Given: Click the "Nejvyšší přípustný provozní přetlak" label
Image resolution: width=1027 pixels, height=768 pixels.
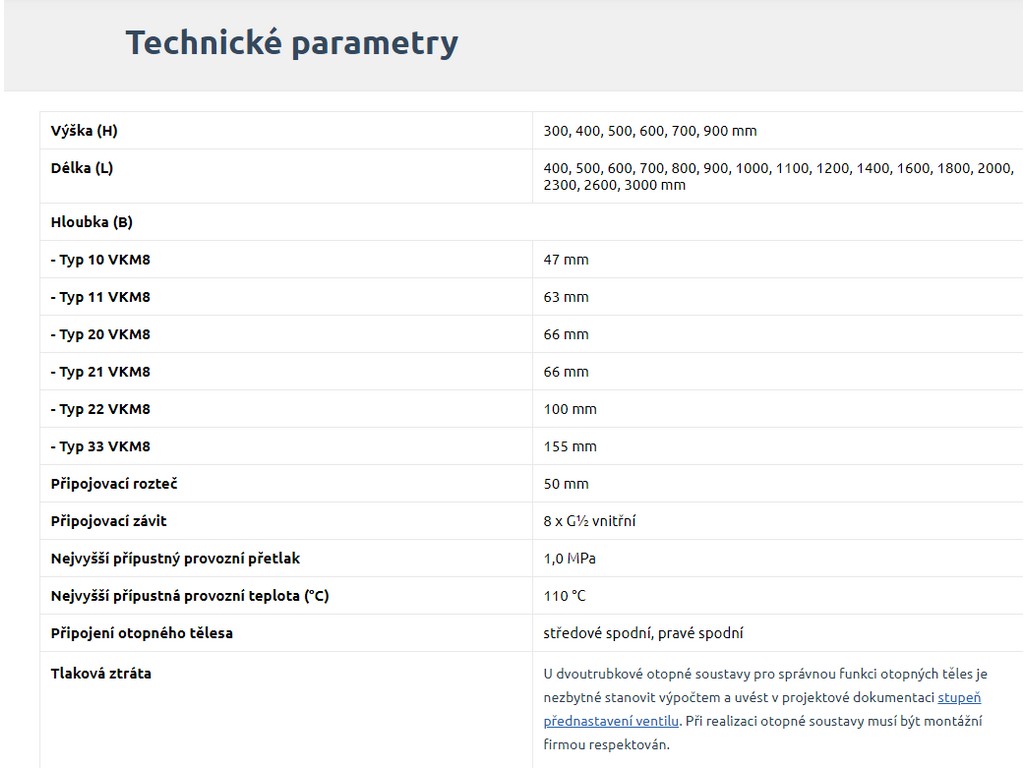Looking at the screenshot, I should (175, 558).
